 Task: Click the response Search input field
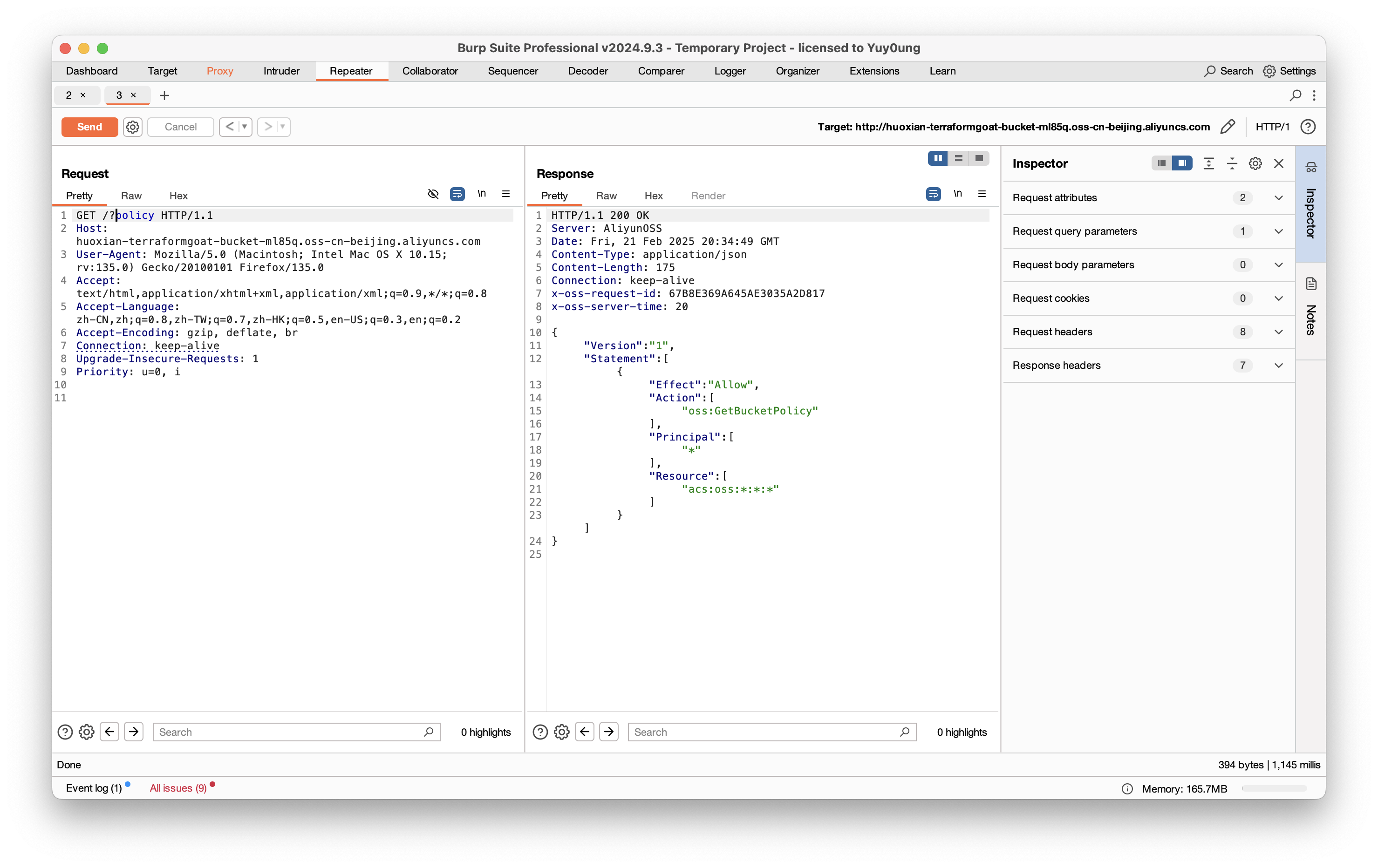pyautogui.click(x=764, y=732)
